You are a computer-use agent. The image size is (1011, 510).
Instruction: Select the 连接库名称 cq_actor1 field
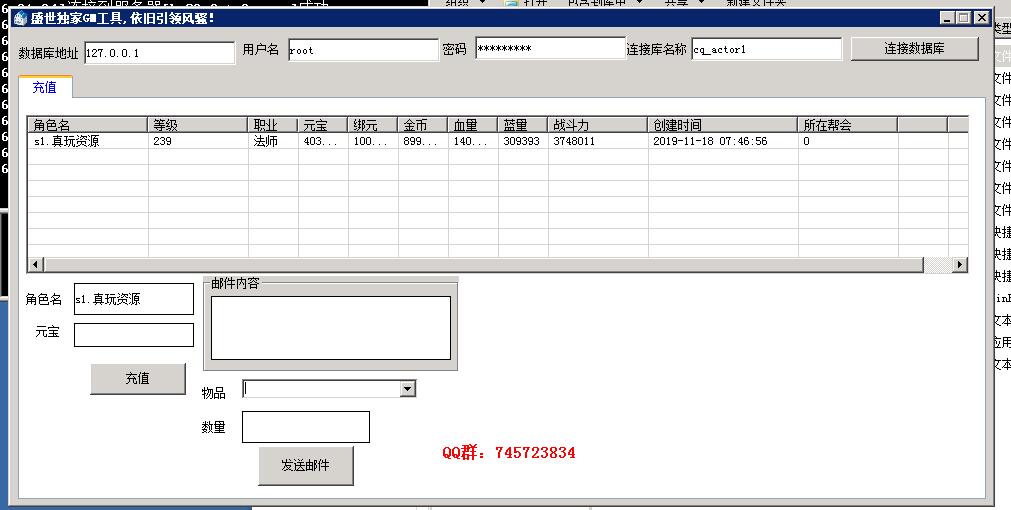click(x=766, y=49)
